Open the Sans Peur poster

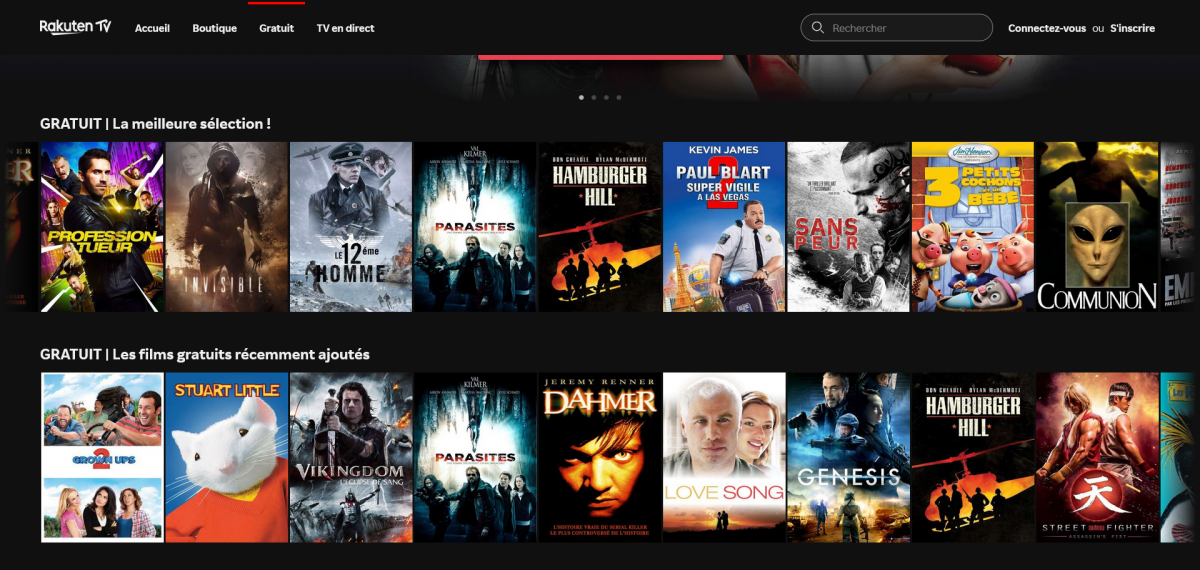(x=848, y=227)
